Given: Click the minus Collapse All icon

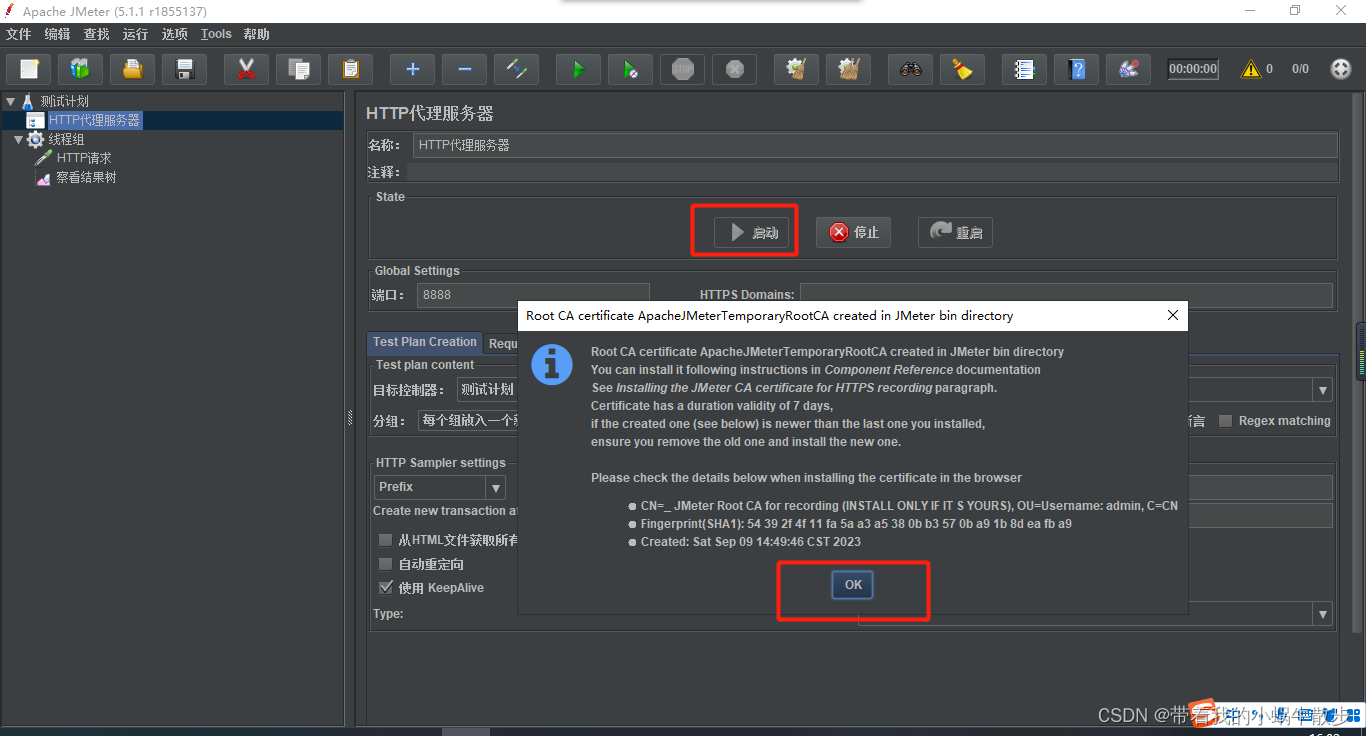Looking at the screenshot, I should (x=464, y=69).
